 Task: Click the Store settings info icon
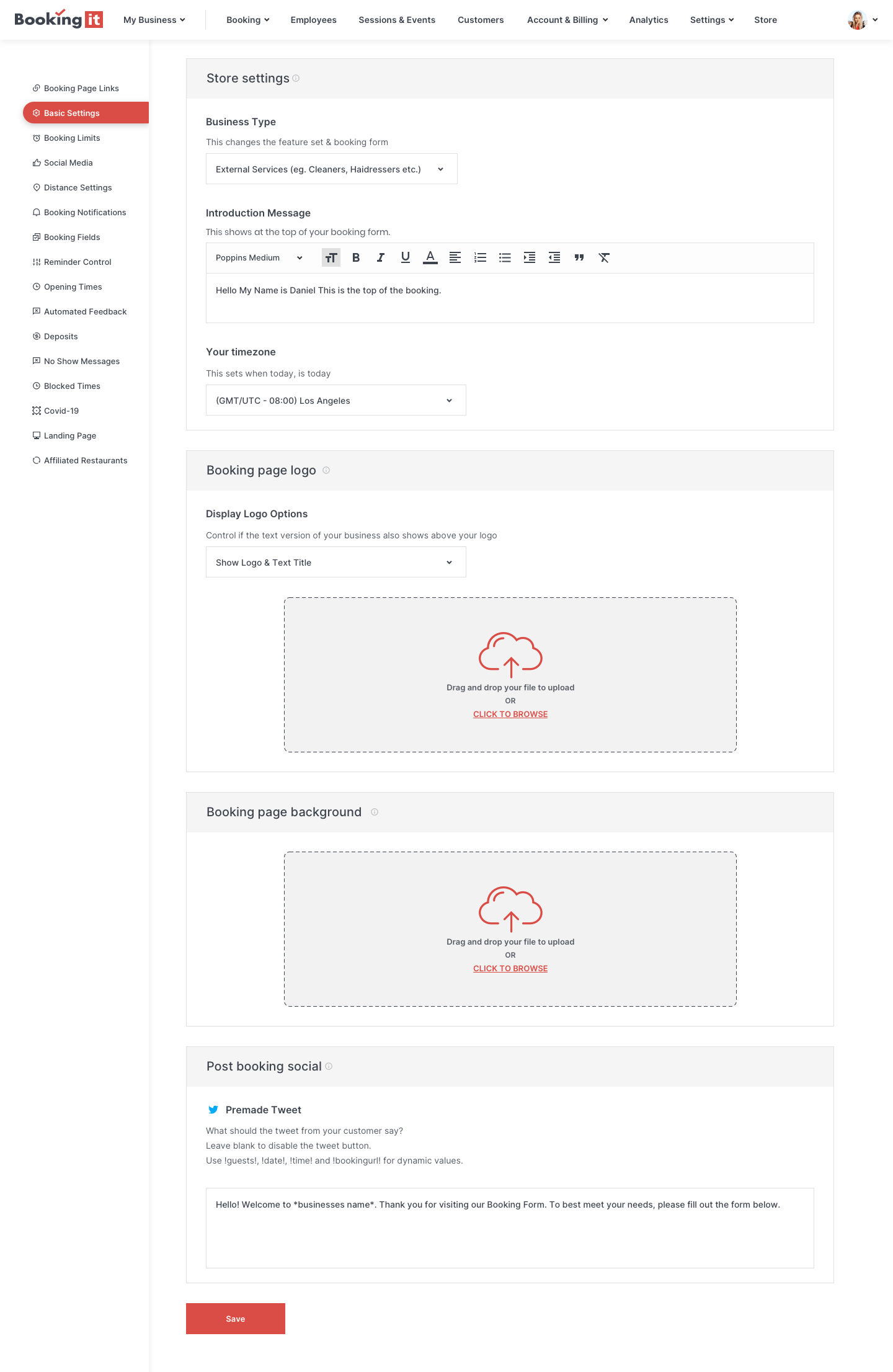click(x=296, y=78)
